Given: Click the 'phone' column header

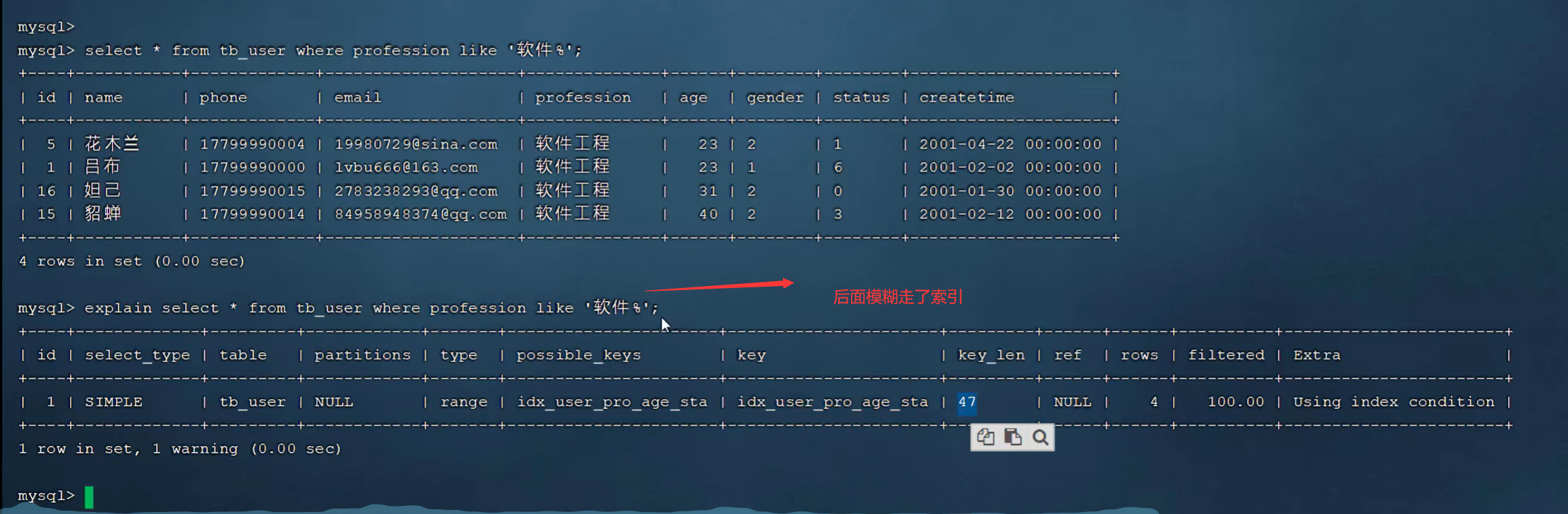Looking at the screenshot, I should pyautogui.click(x=223, y=98).
